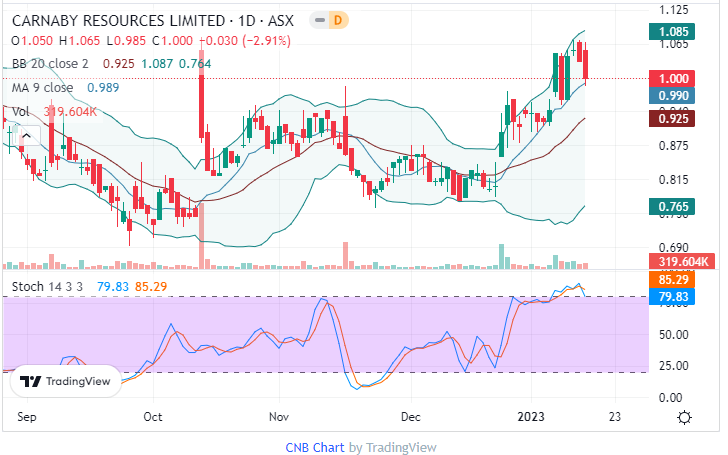
Task: Follow the 'by TradingView' attribution link
Action: coord(392,447)
